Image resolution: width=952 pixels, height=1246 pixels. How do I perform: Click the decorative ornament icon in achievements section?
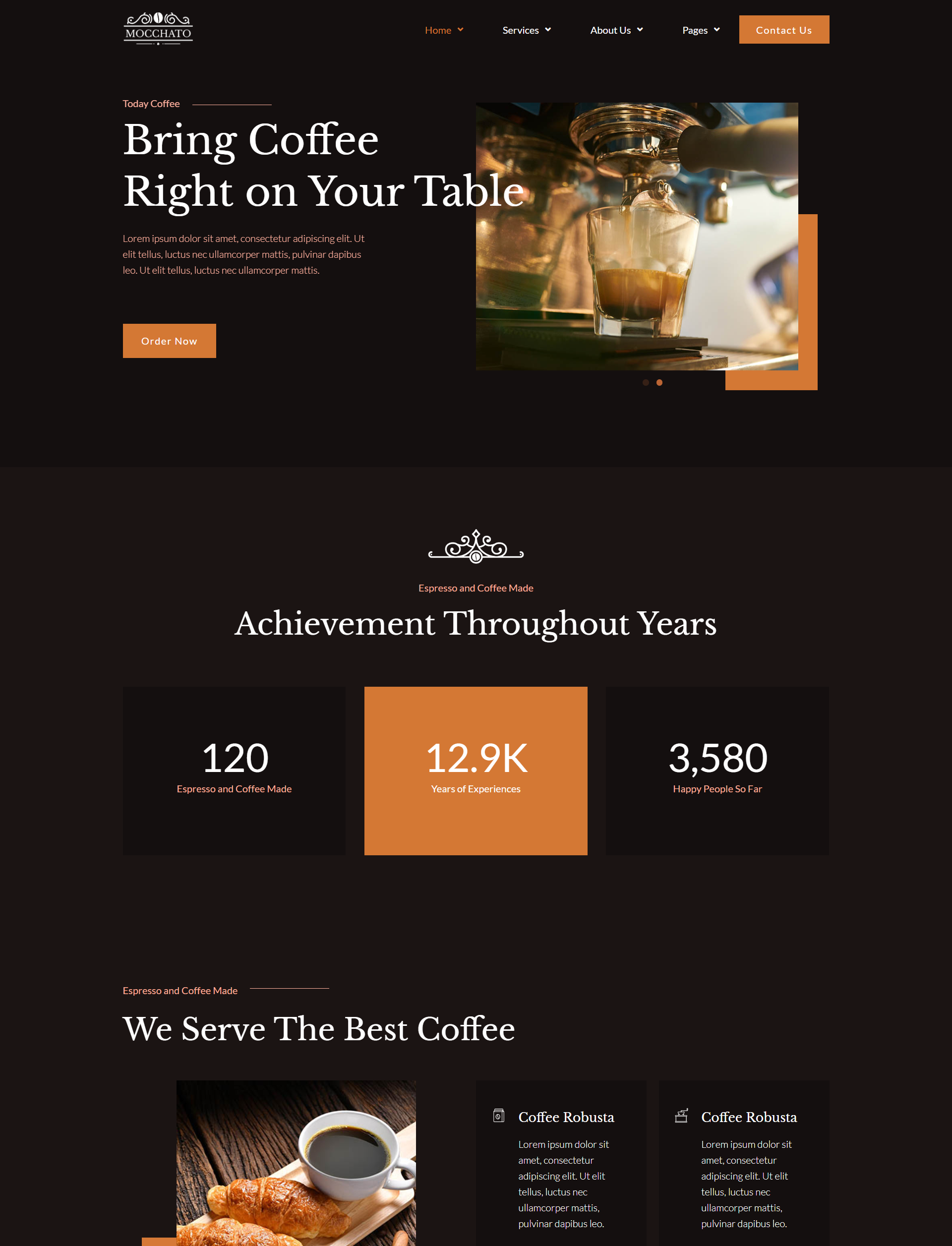click(x=476, y=546)
